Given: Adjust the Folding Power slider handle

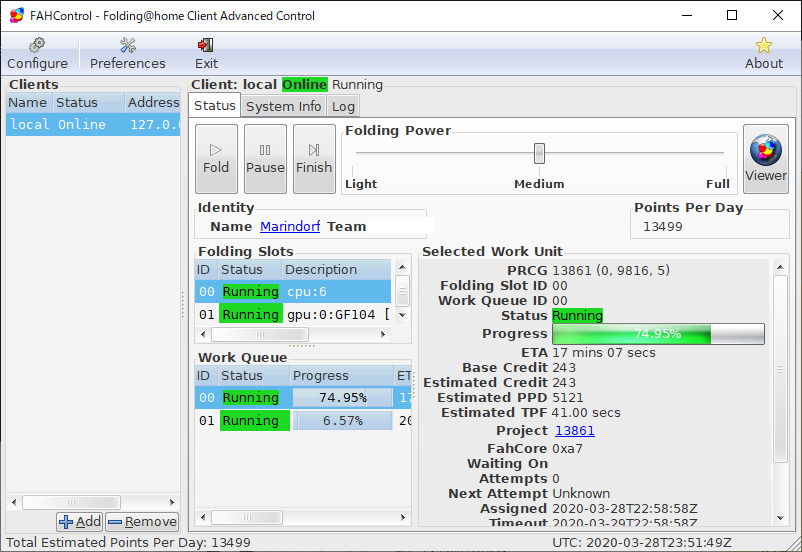Looking at the screenshot, I should [x=539, y=153].
